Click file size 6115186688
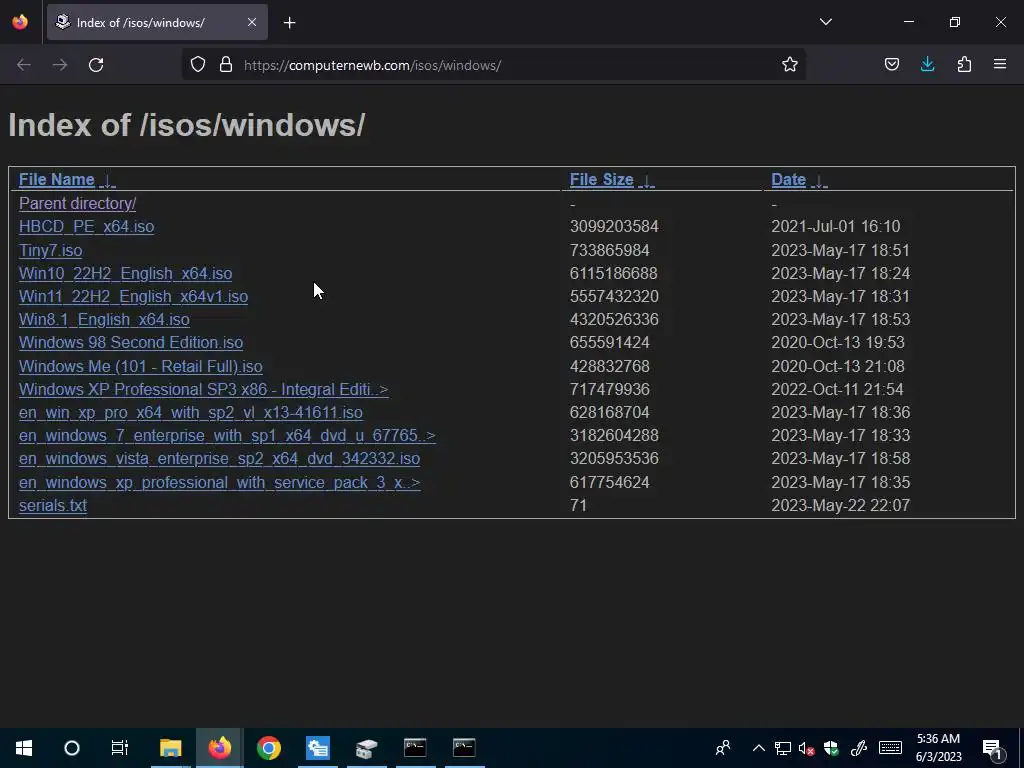 click(x=614, y=273)
